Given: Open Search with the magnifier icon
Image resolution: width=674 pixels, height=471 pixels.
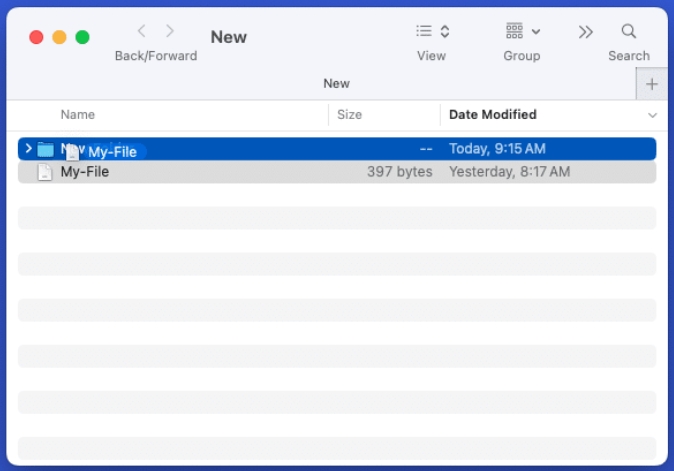Looking at the screenshot, I should tap(629, 32).
